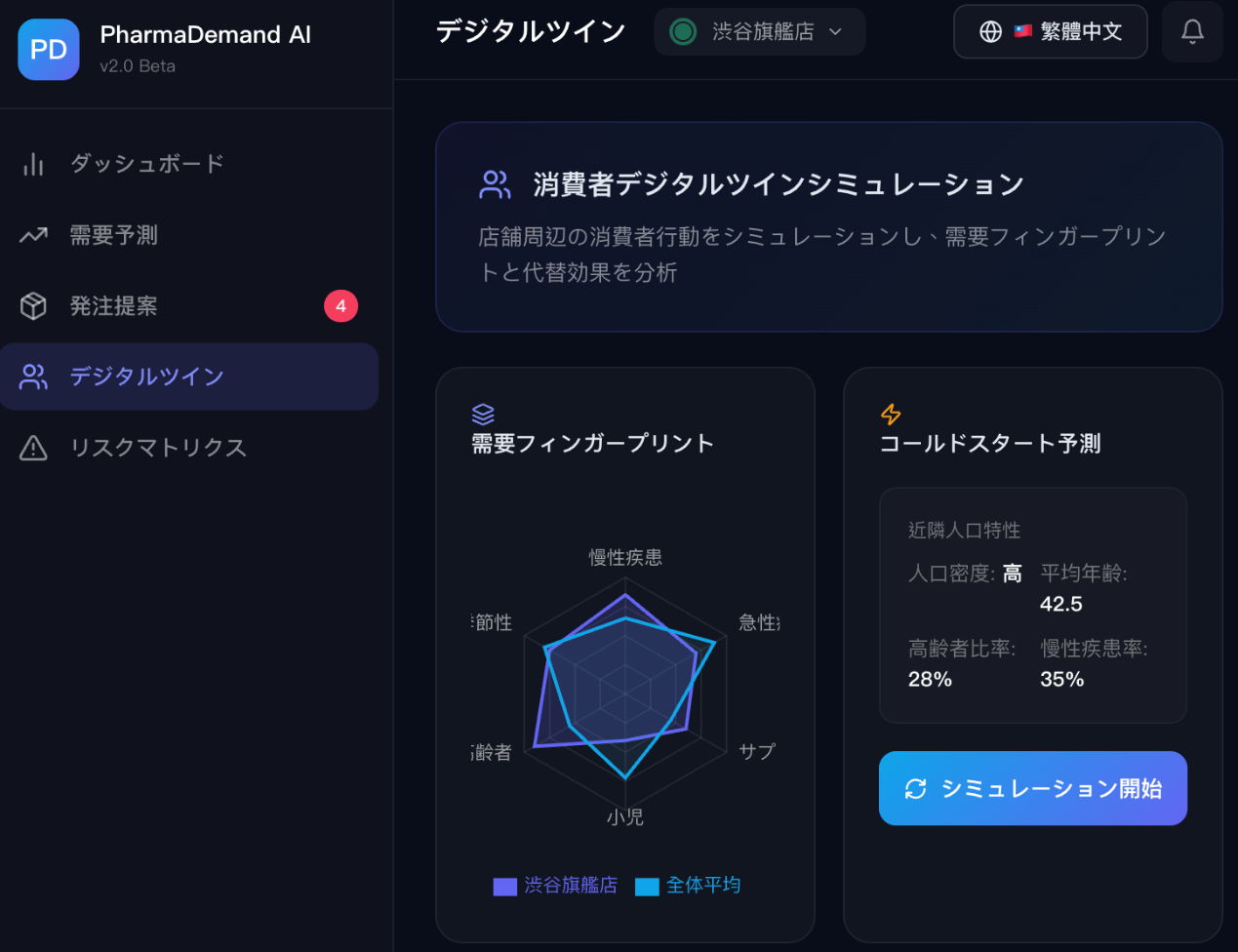Click the PD app logo
Image resolution: width=1238 pixels, height=952 pixels.
click(49, 50)
